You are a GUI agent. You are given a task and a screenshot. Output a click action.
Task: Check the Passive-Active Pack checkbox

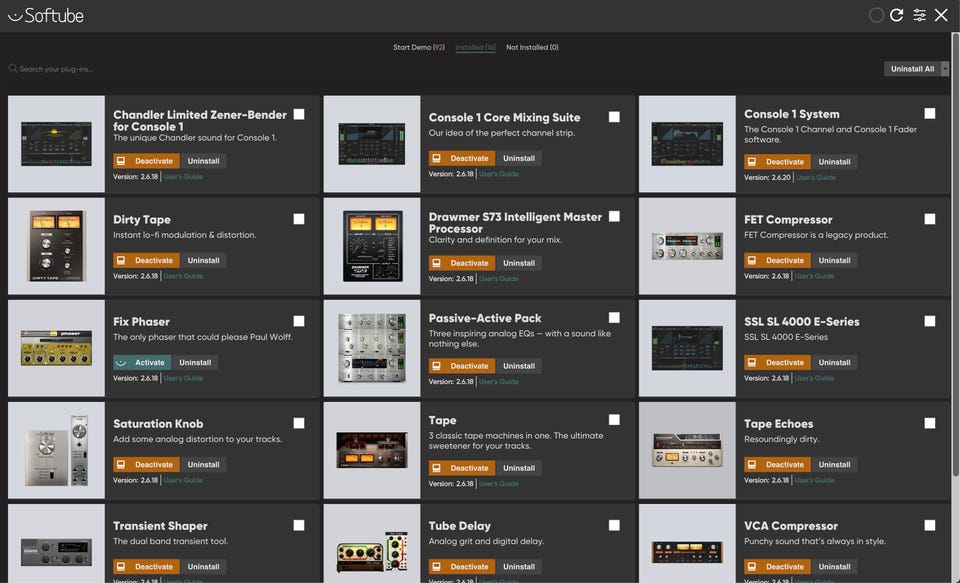click(x=614, y=317)
